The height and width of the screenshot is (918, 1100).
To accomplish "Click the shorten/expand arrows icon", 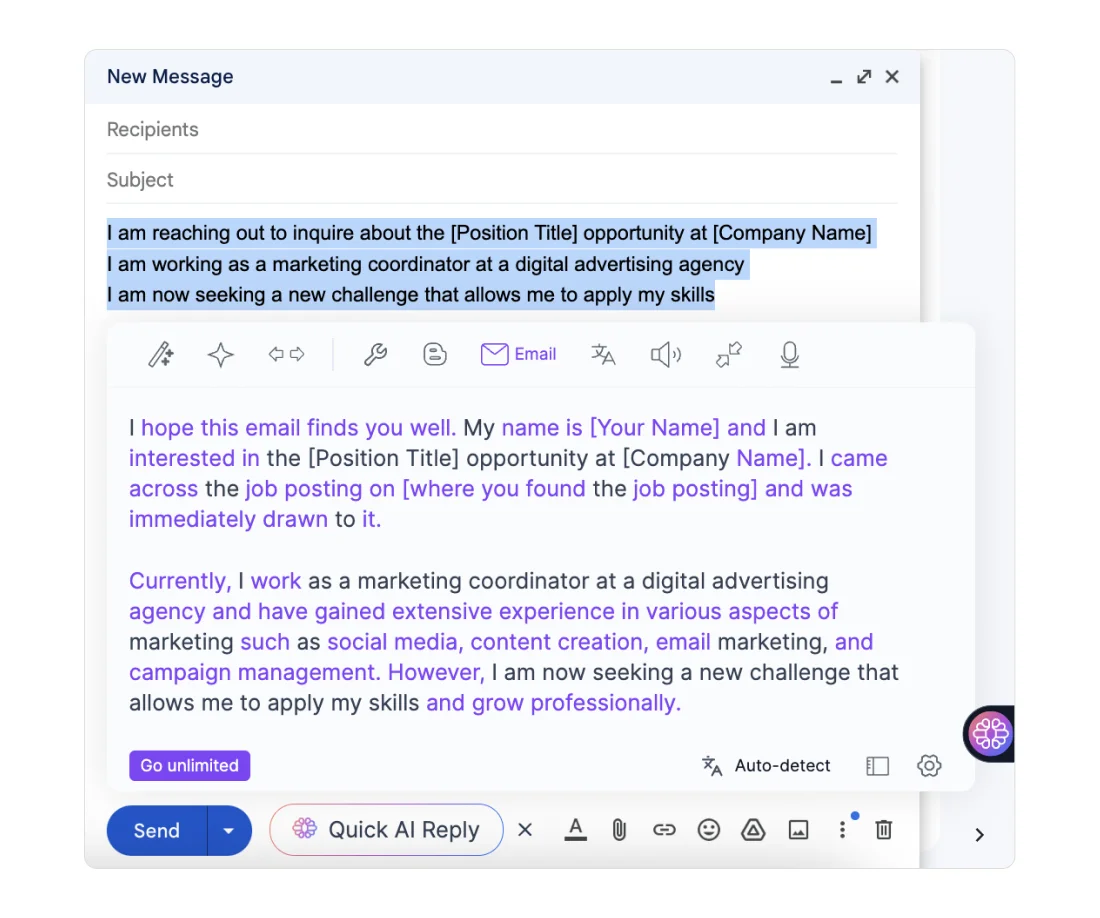I will point(286,354).
